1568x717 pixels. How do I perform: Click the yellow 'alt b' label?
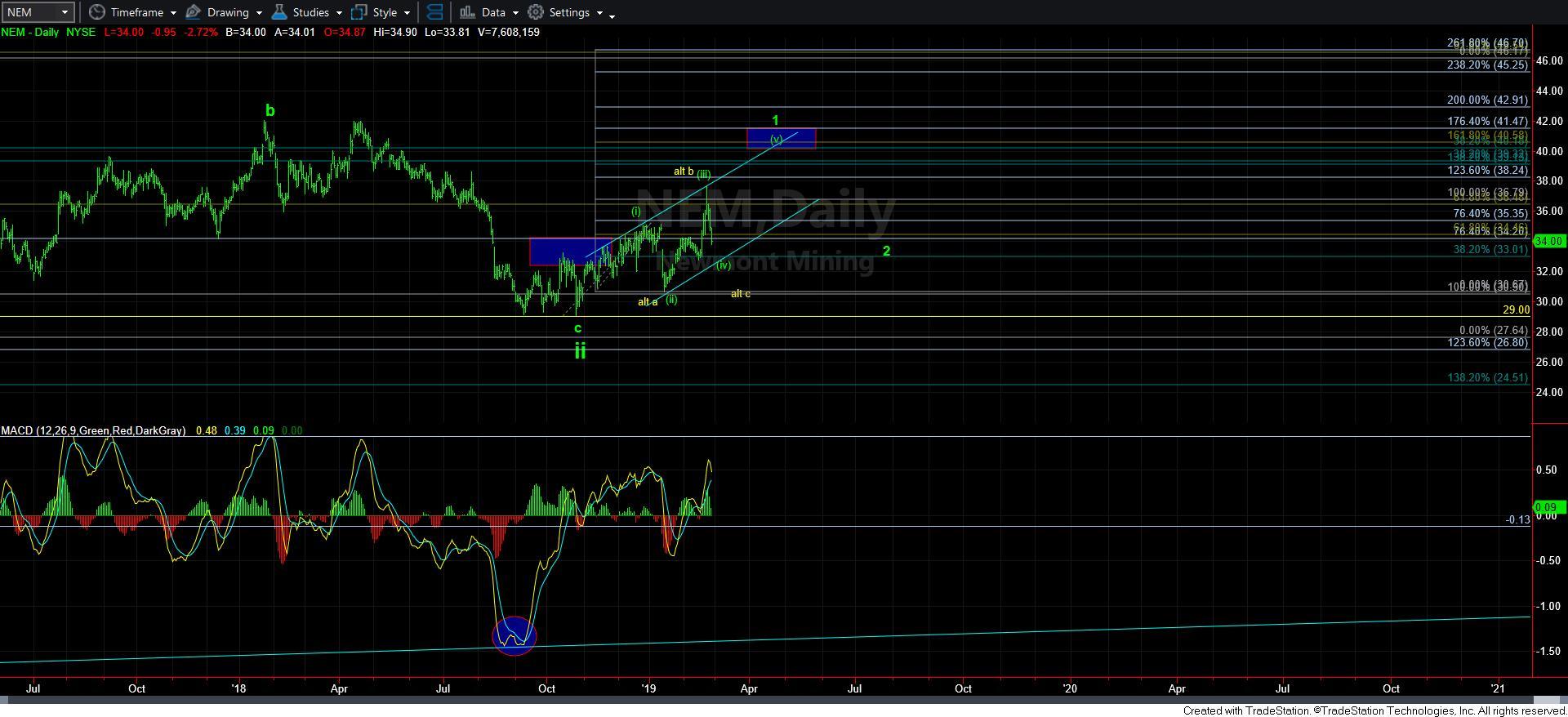[684, 171]
